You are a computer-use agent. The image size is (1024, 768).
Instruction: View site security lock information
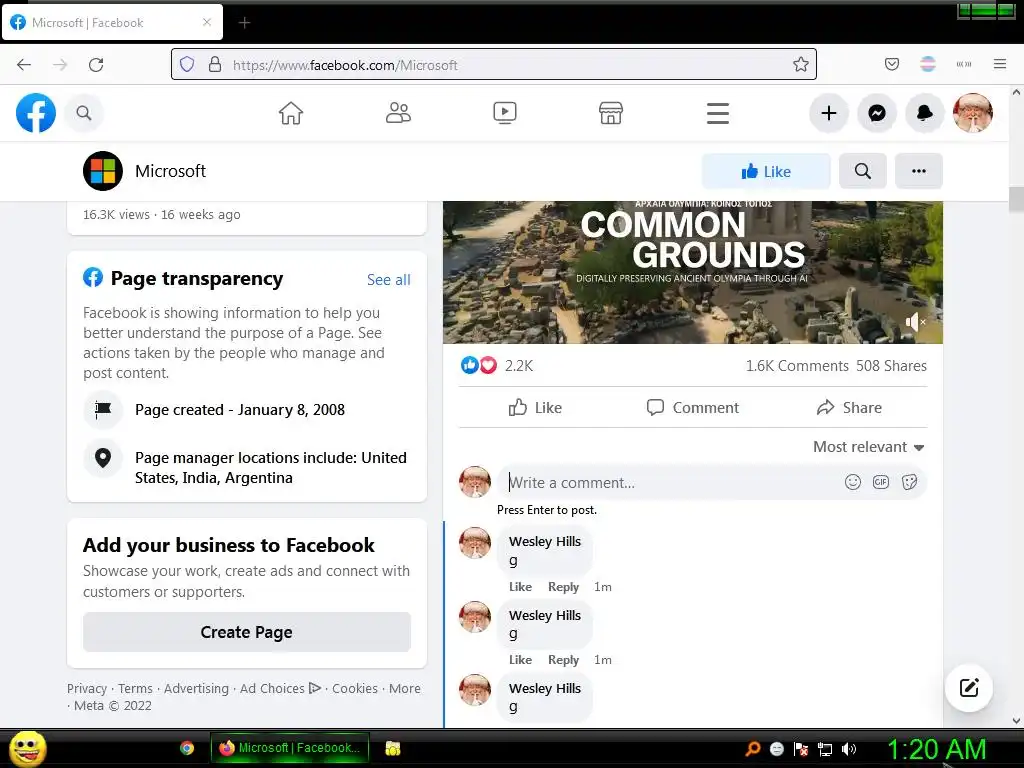[x=215, y=64]
